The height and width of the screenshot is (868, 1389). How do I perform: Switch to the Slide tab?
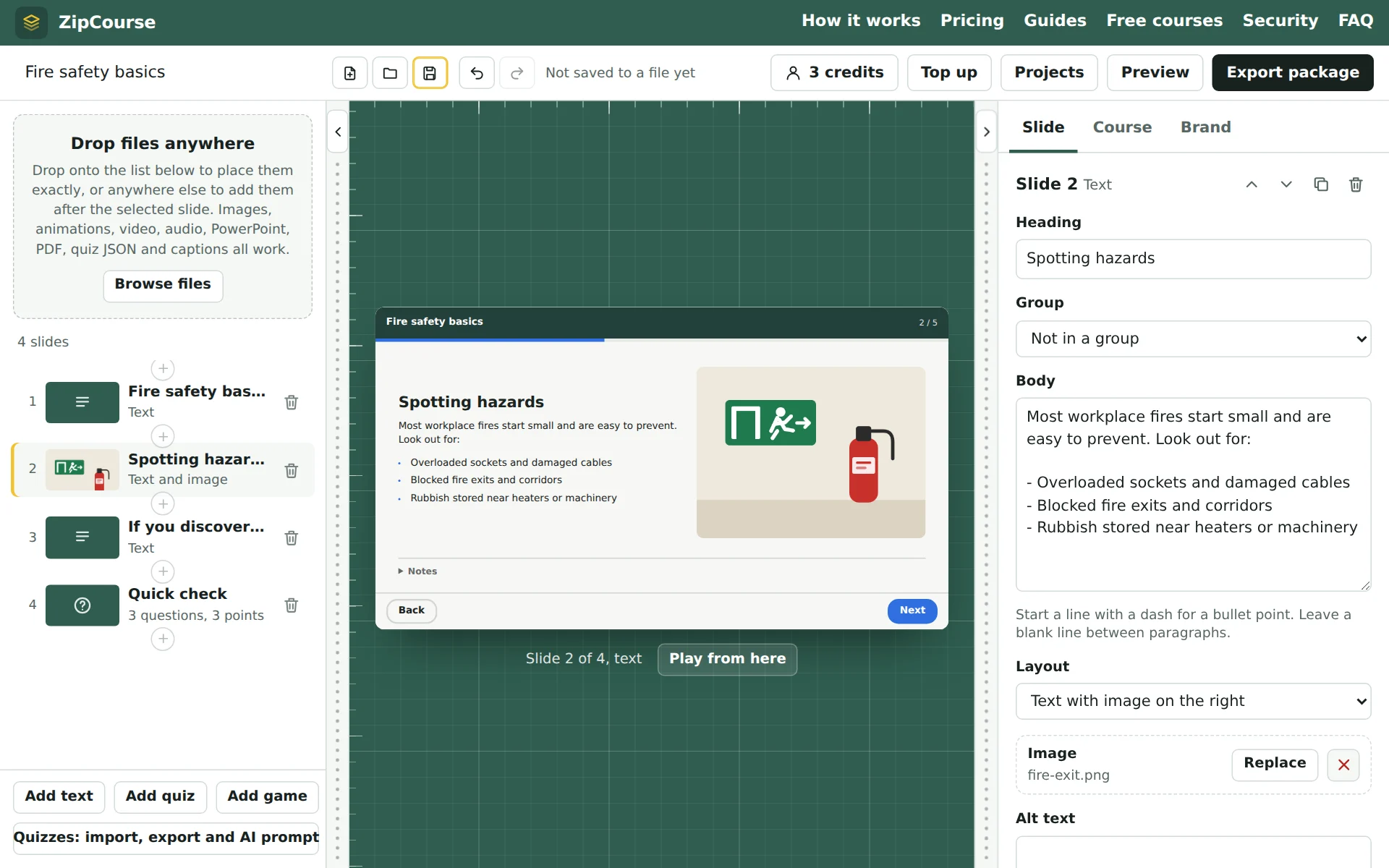point(1043,127)
